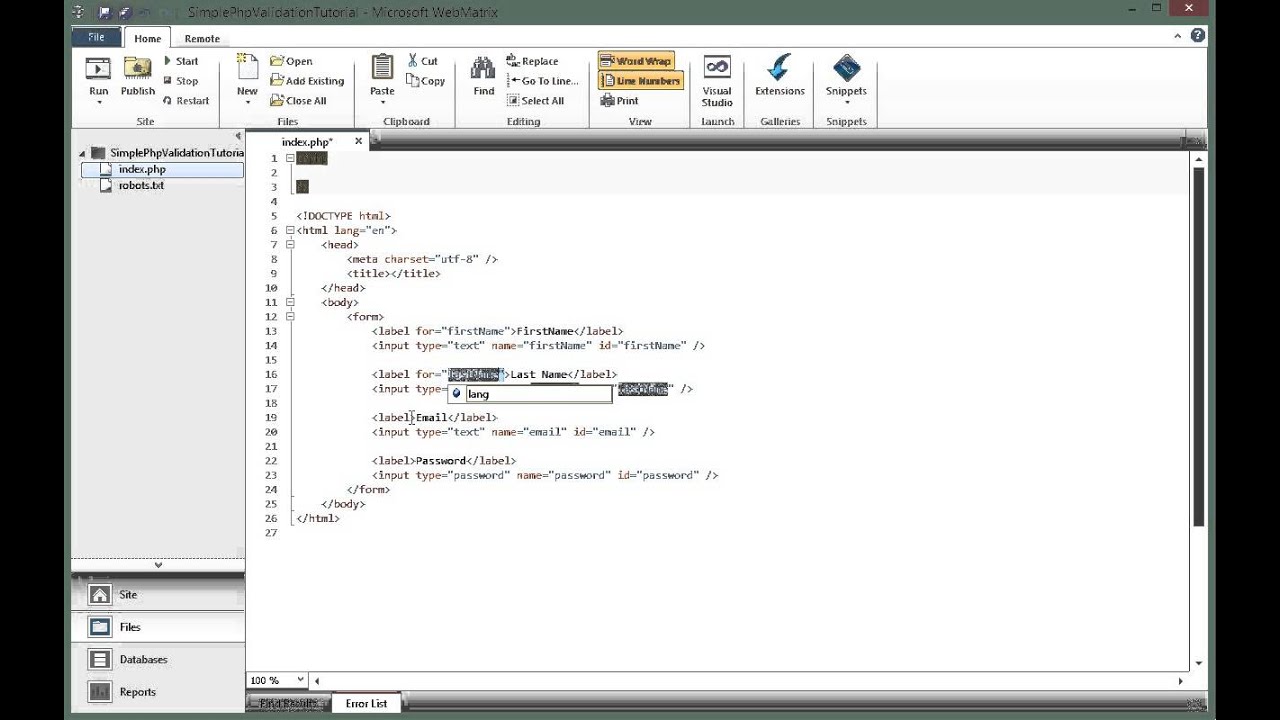Screen dimensions: 1280x720
Task: Open a file from the Files group
Action: [292, 61]
